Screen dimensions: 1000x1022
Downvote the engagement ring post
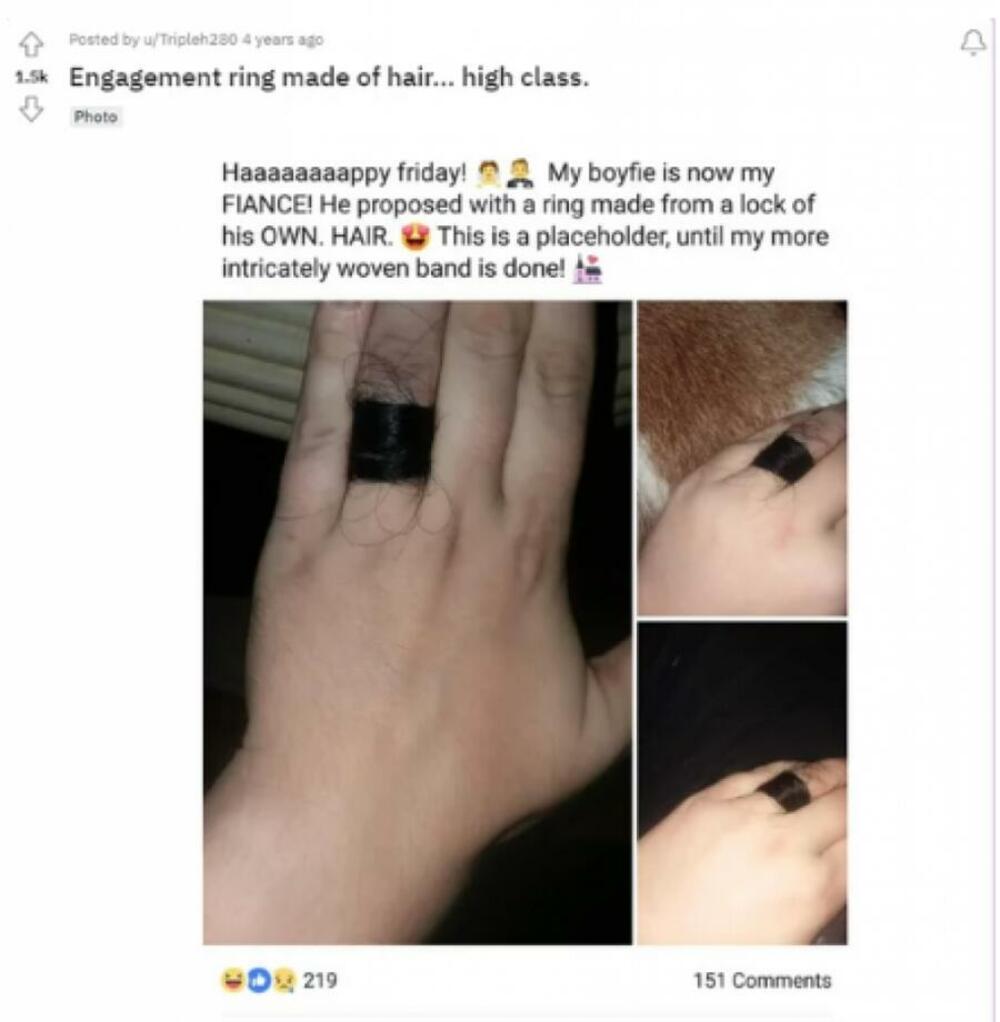pyautogui.click(x=31, y=109)
